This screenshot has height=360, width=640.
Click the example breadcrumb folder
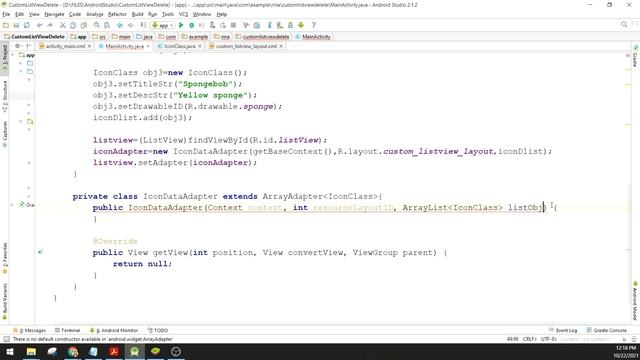click(195, 37)
